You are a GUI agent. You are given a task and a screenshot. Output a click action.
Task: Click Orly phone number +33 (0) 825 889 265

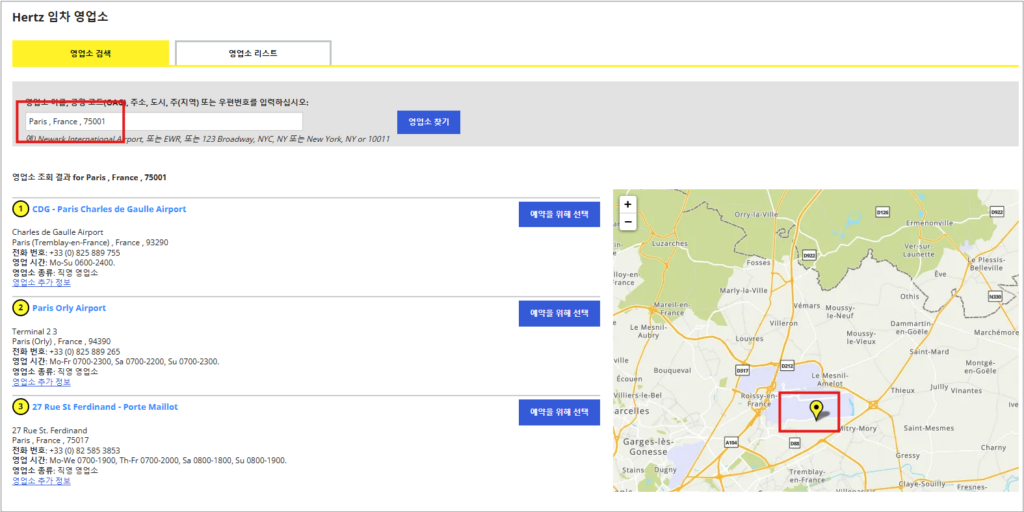(x=85, y=351)
